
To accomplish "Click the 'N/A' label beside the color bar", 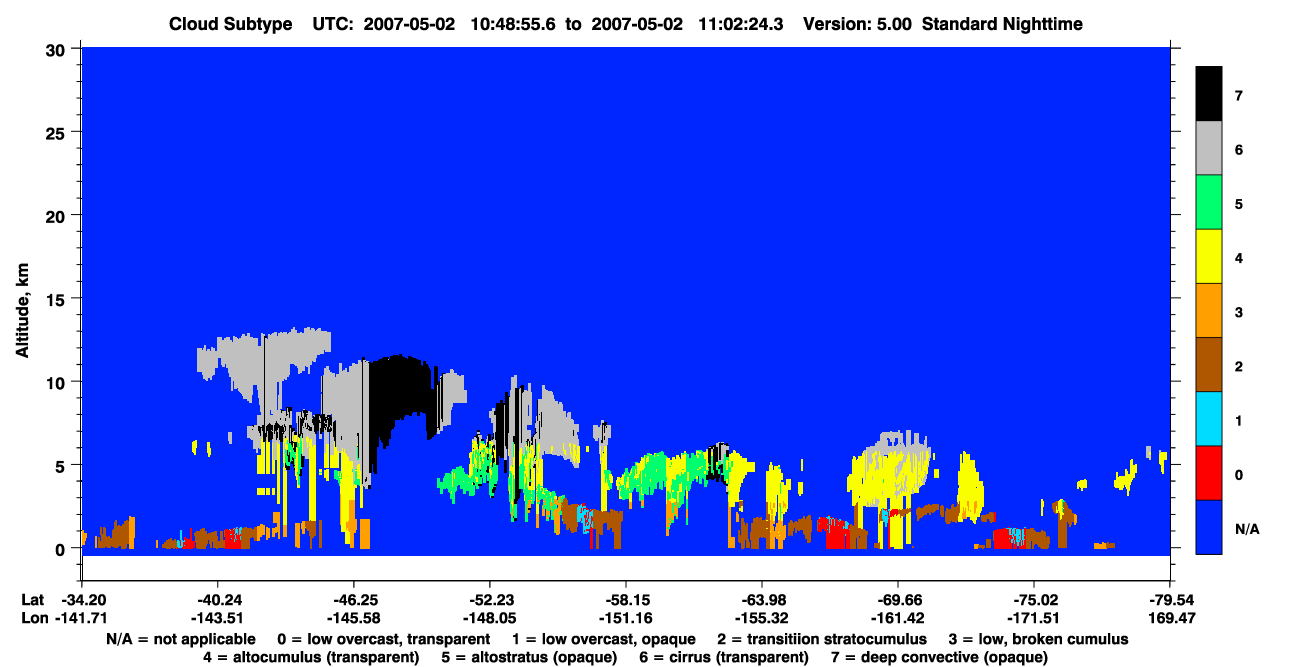I will pyautogui.click(x=1247, y=528).
